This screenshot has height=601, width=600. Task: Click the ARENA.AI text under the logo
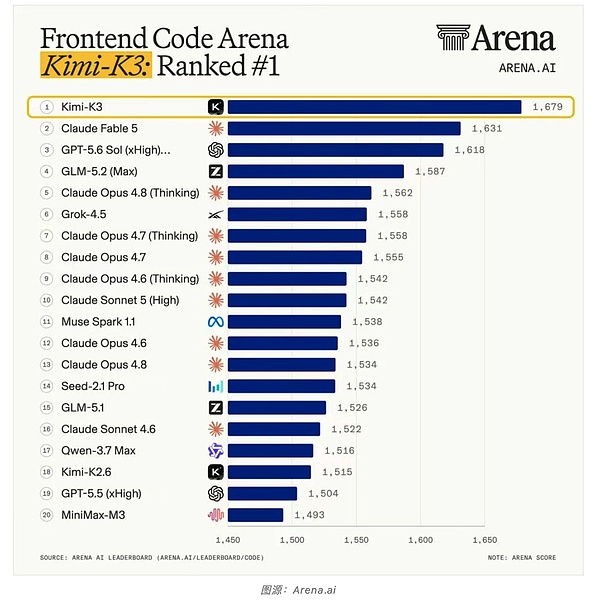coord(527,68)
